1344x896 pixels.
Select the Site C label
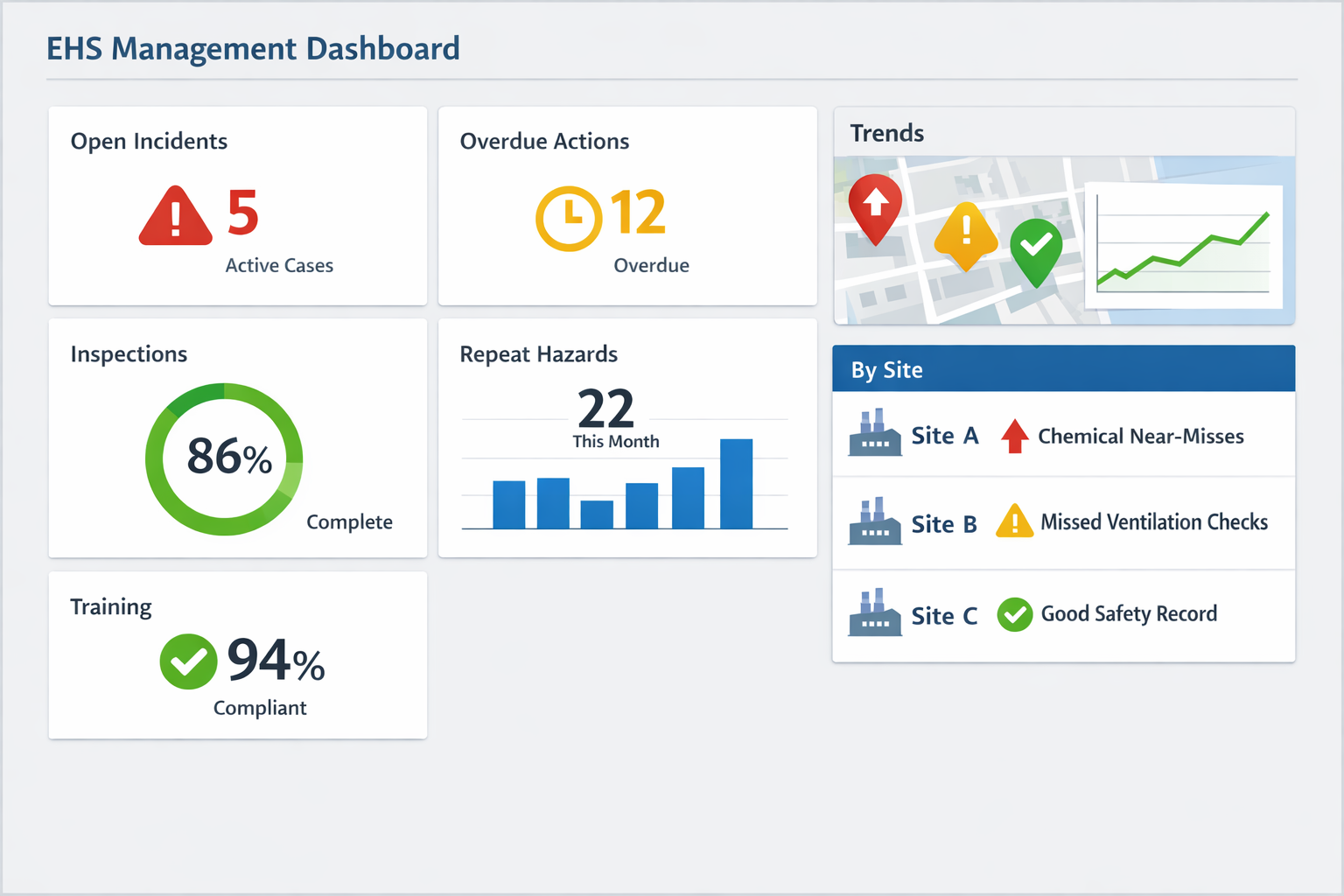point(944,616)
